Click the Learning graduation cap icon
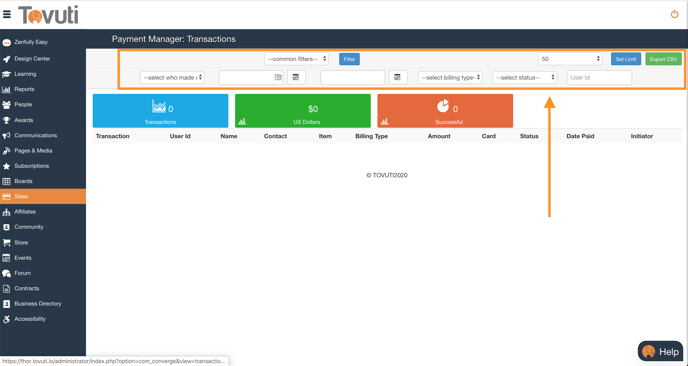The image size is (688, 366). click(7, 74)
